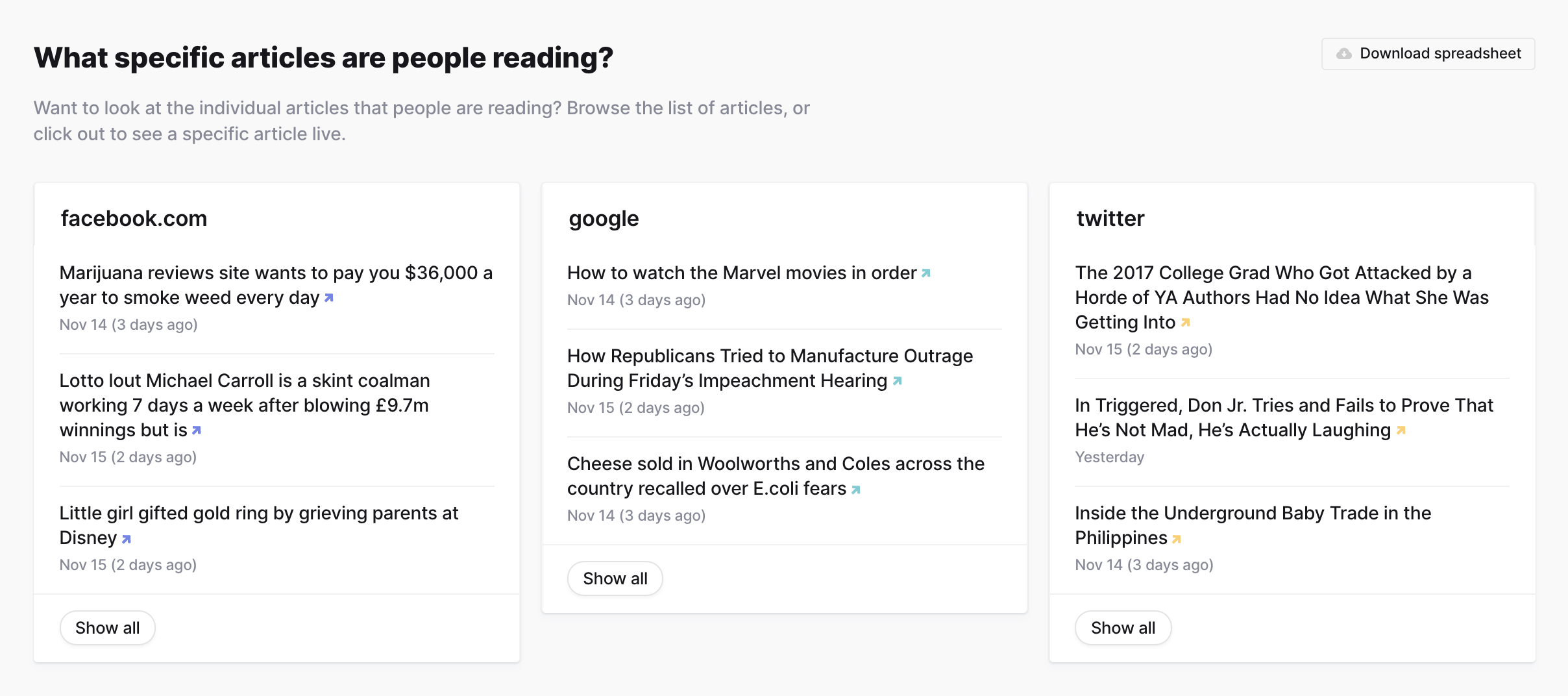Viewport: 1568px width, 696px height.
Task: Select the google section title
Action: pyautogui.click(x=602, y=219)
